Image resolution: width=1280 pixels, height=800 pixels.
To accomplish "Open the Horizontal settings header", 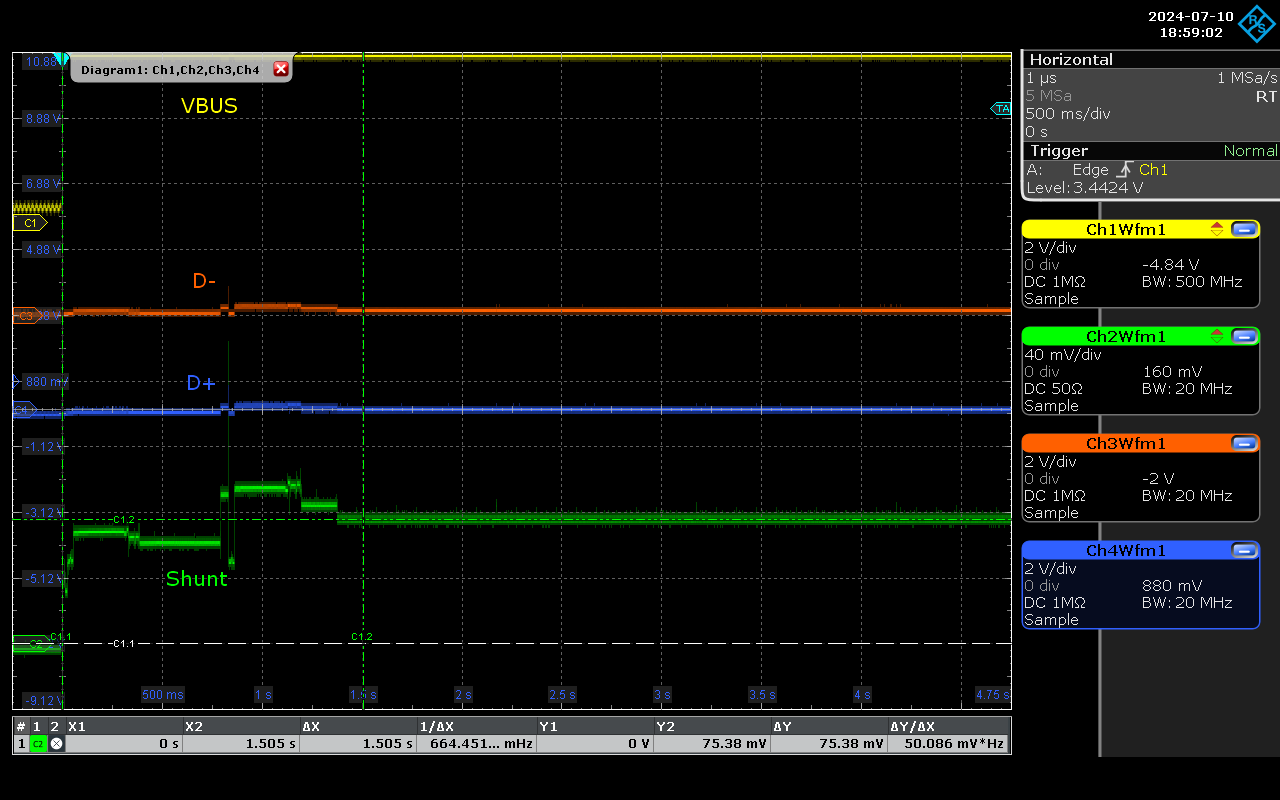I will [x=1150, y=59].
